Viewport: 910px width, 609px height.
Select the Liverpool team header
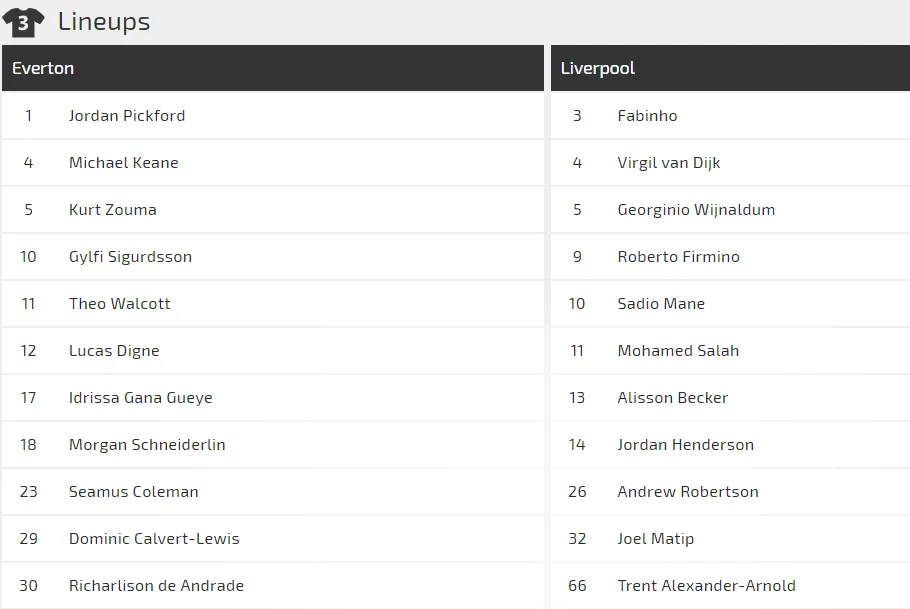point(598,68)
